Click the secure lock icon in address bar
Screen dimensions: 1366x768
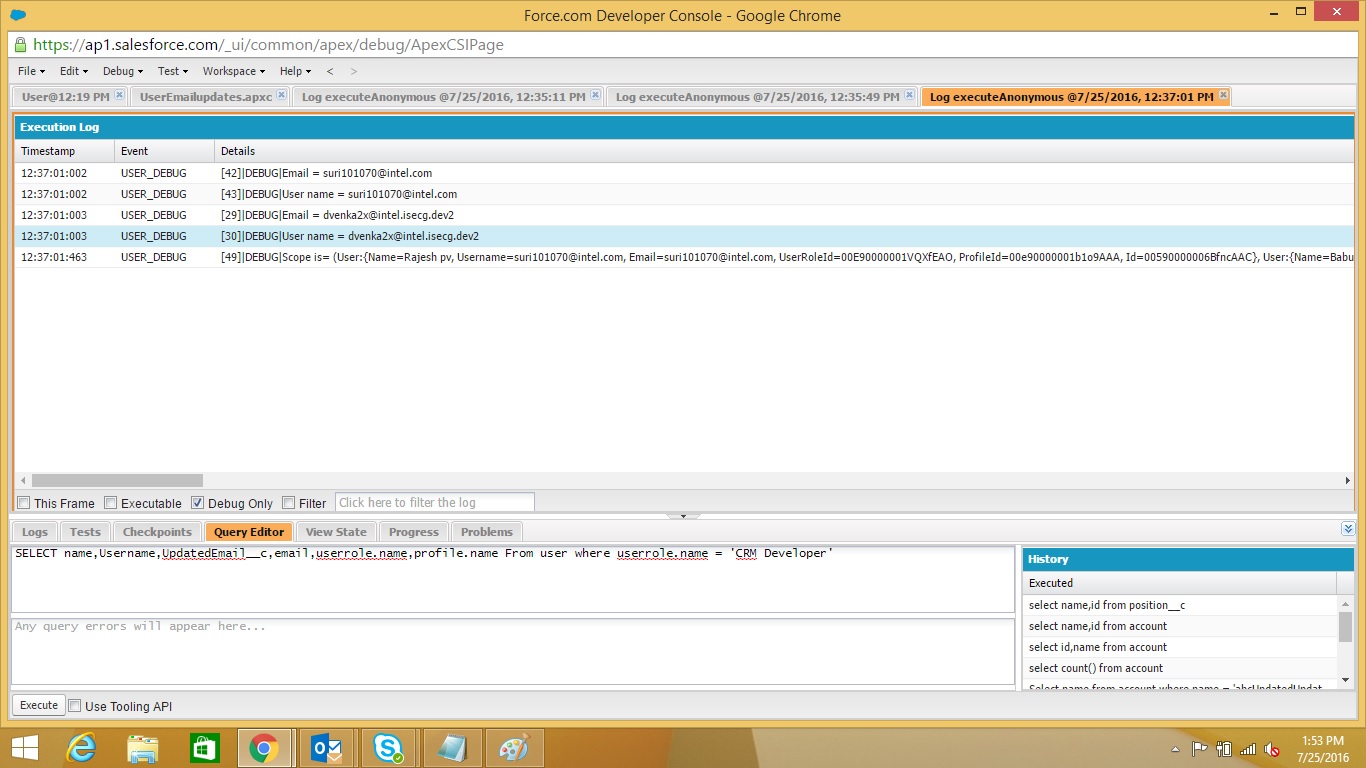pyautogui.click(x=20, y=45)
